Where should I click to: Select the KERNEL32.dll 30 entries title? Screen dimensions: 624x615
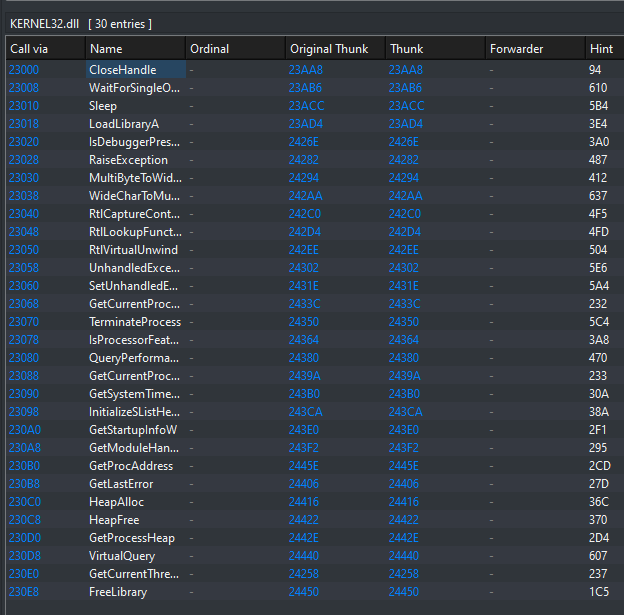click(81, 24)
